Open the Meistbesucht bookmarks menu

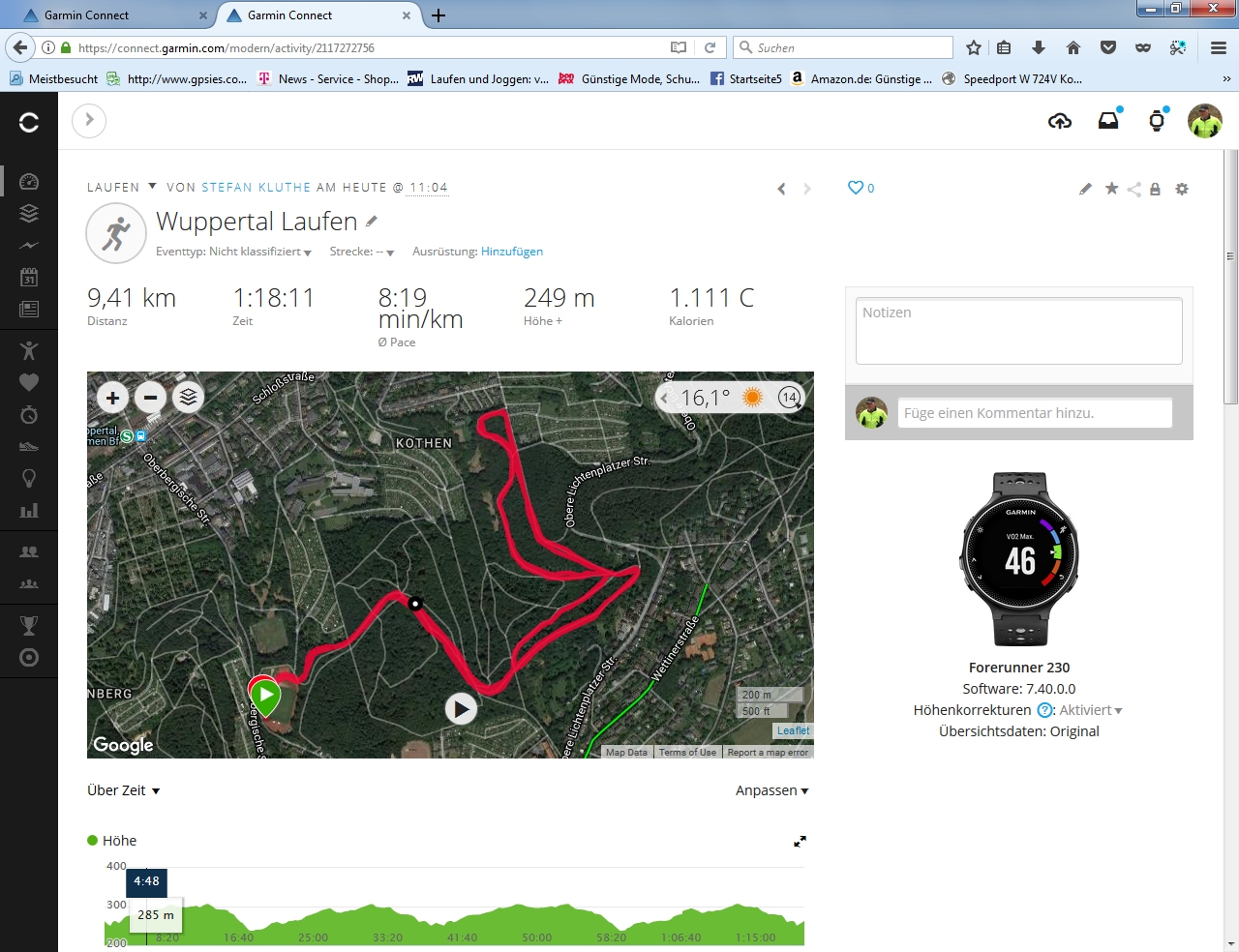point(54,79)
